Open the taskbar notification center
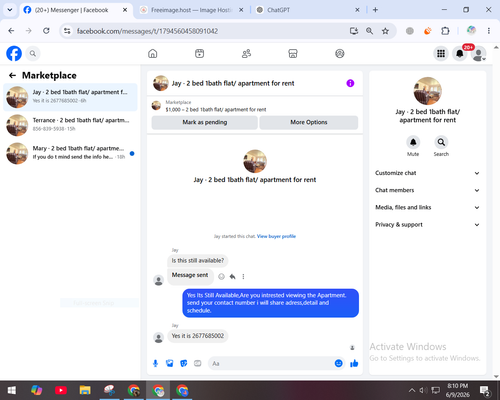The image size is (500, 400). tap(485, 390)
